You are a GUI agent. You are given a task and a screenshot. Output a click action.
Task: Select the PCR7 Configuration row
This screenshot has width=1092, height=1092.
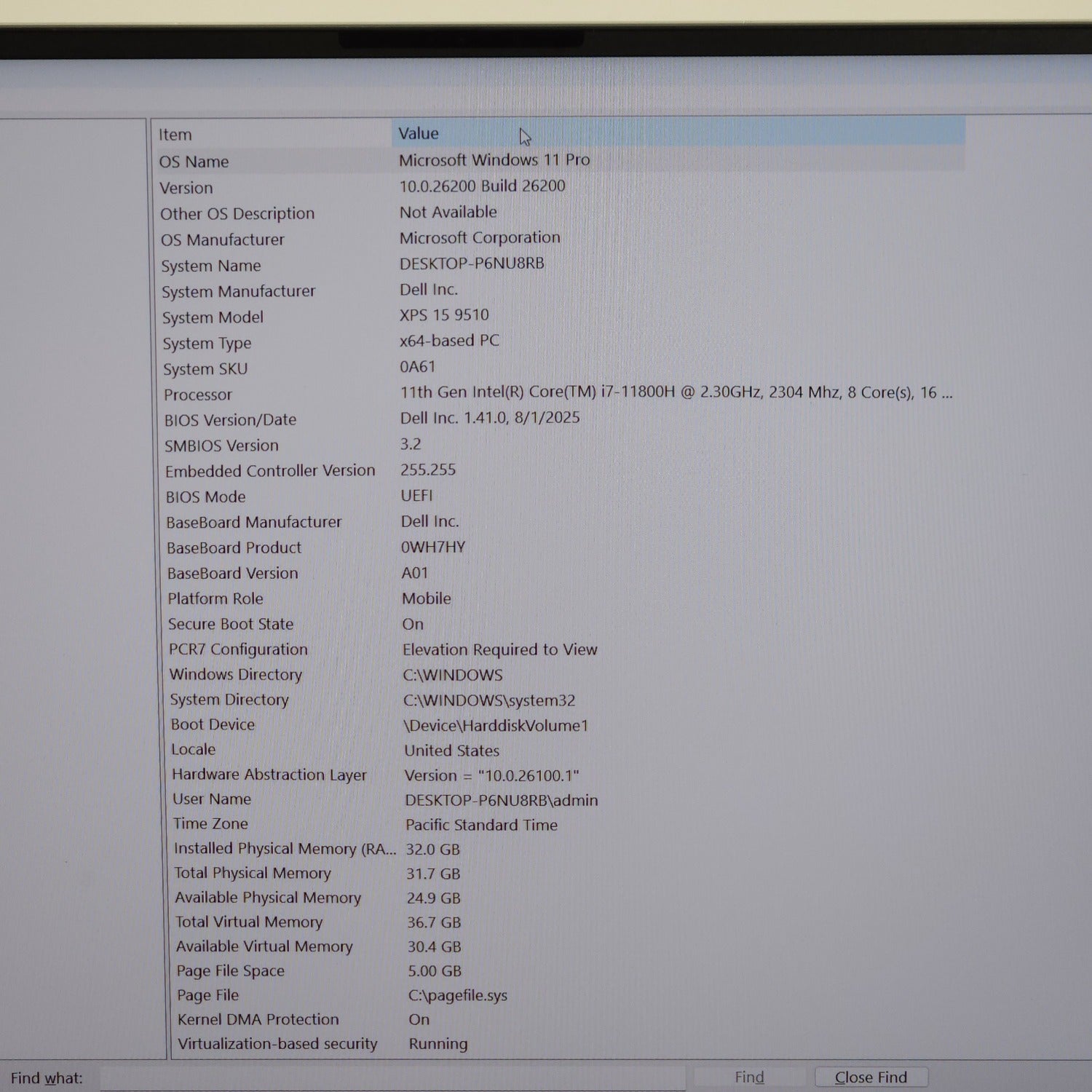click(x=239, y=649)
